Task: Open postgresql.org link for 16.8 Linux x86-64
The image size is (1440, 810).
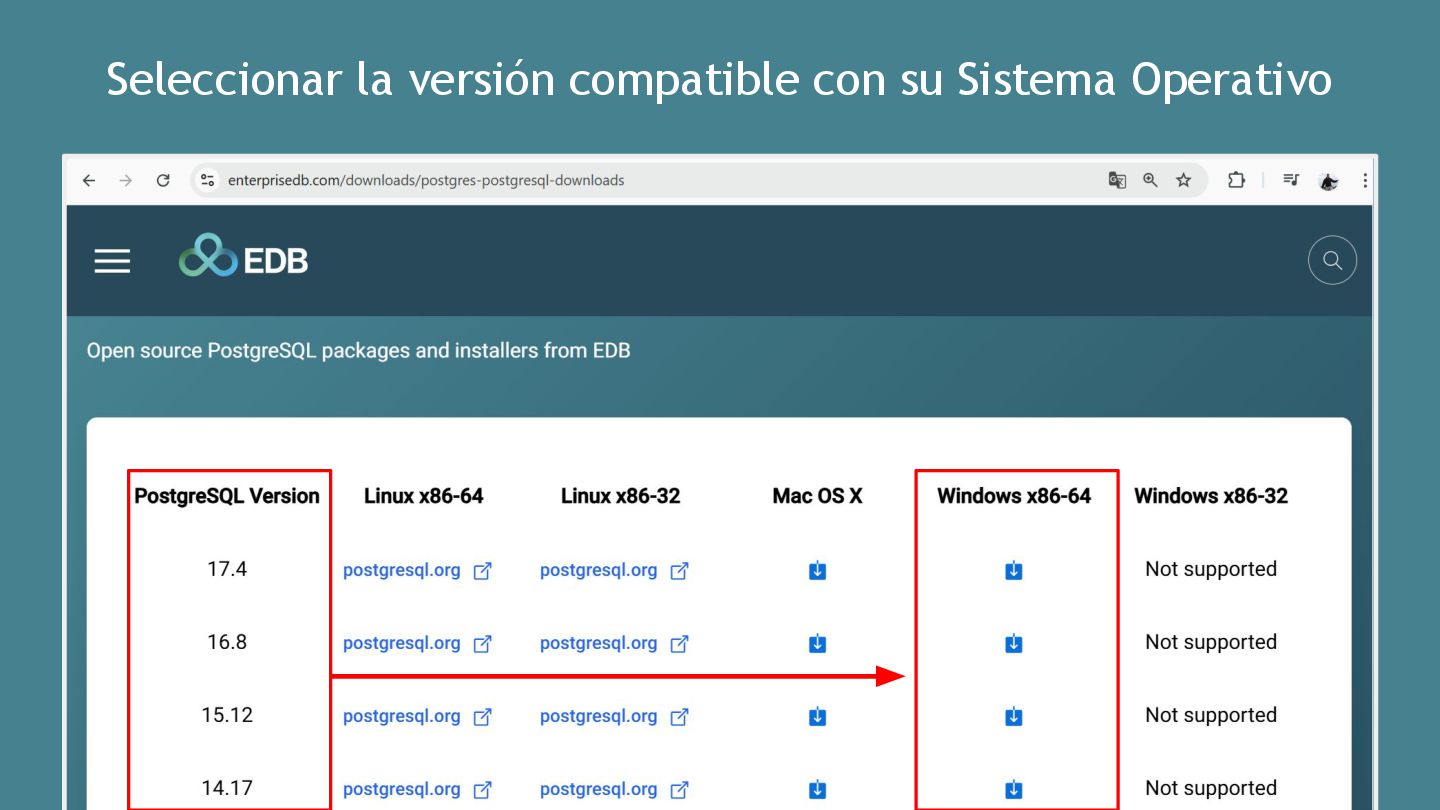Action: [x=417, y=644]
